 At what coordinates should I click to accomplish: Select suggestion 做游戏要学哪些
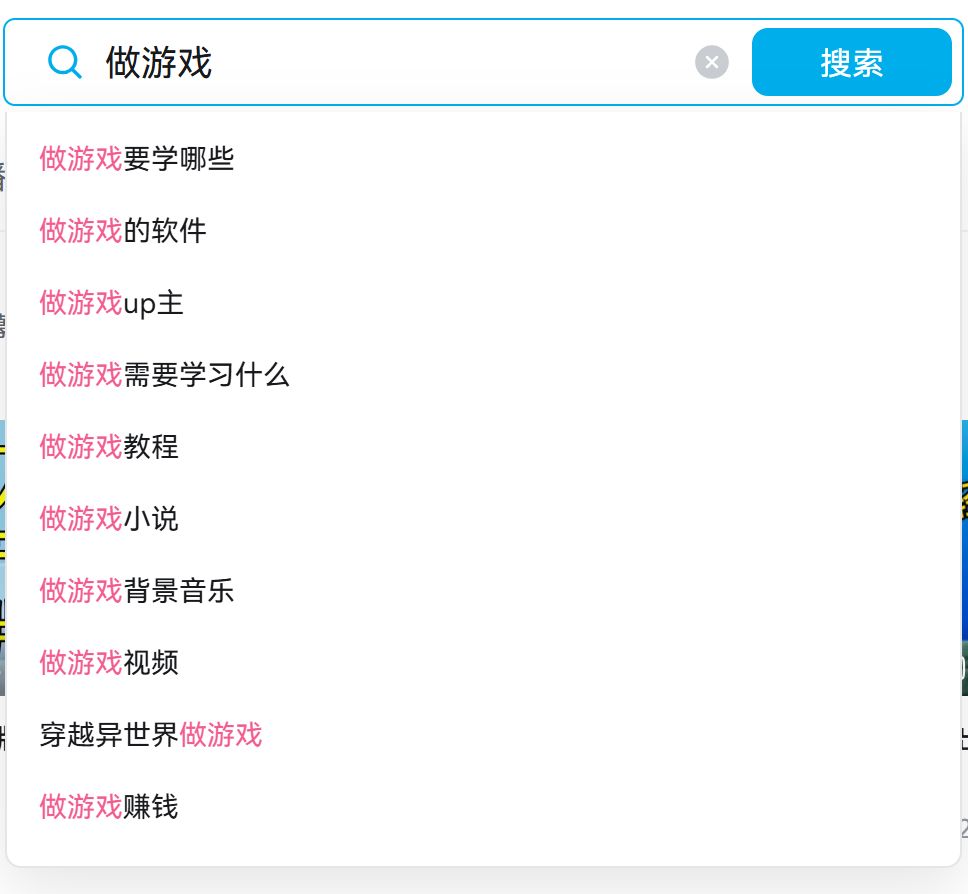(137, 158)
